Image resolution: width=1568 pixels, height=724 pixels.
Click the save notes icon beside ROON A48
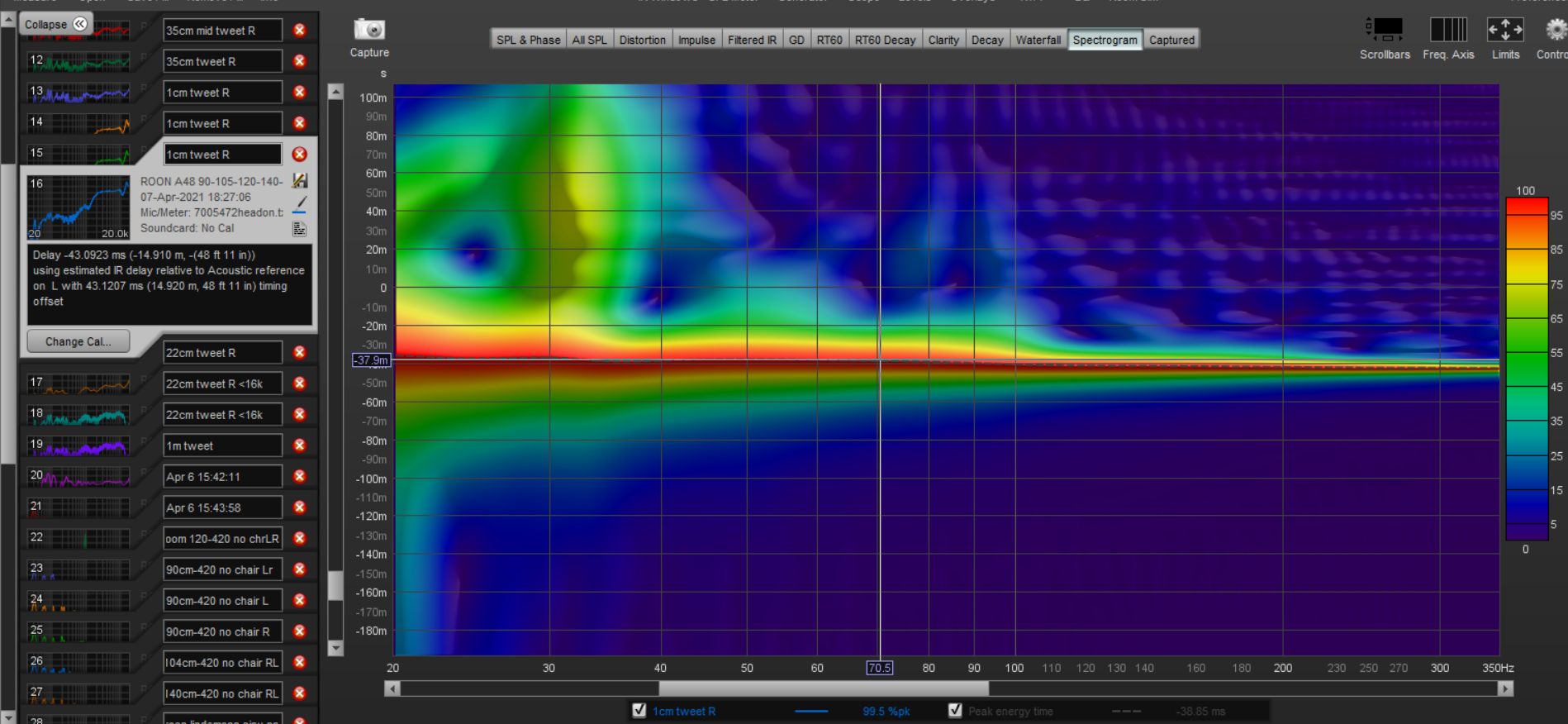300,181
